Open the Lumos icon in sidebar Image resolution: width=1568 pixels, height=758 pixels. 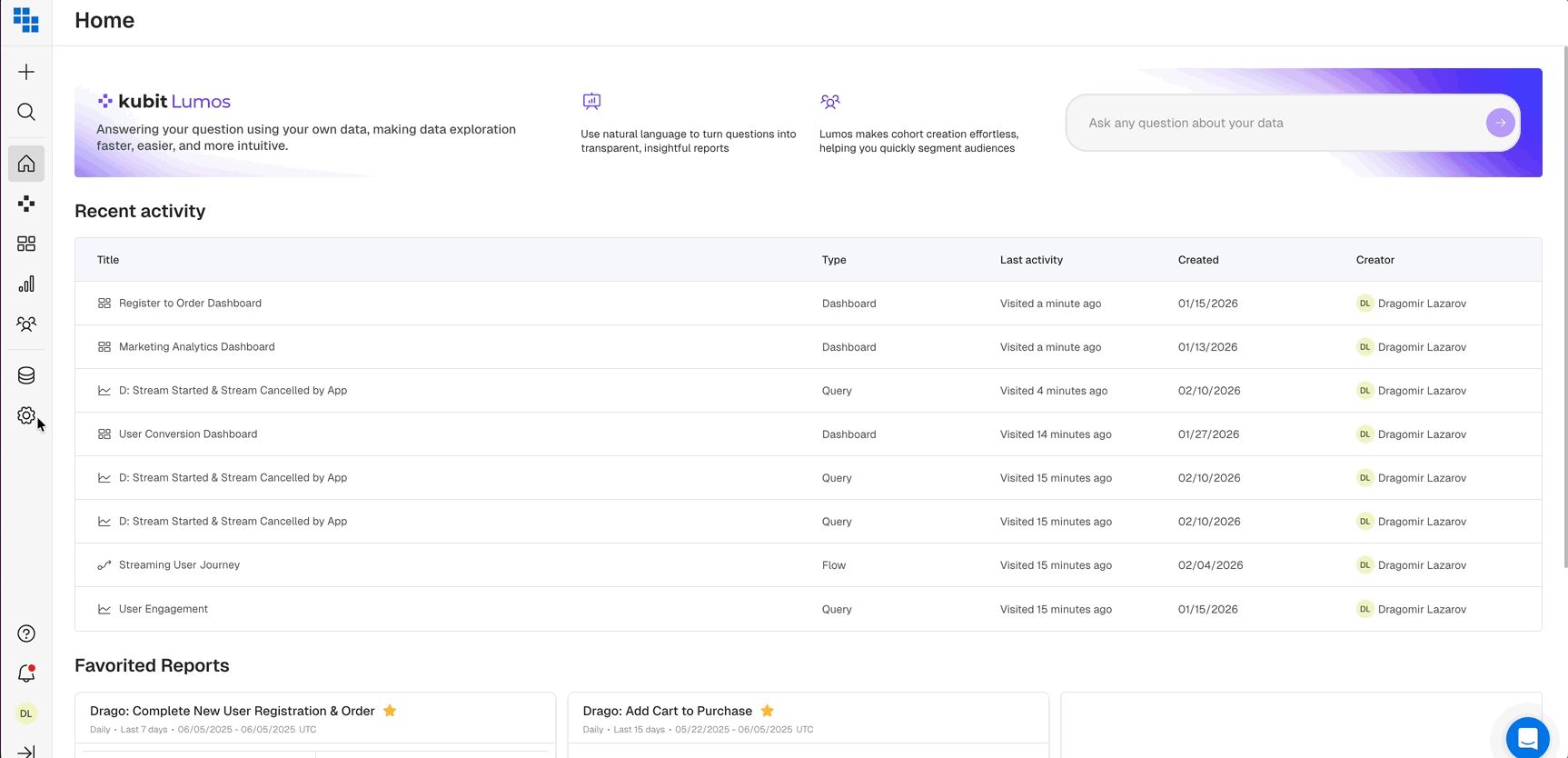(x=26, y=204)
